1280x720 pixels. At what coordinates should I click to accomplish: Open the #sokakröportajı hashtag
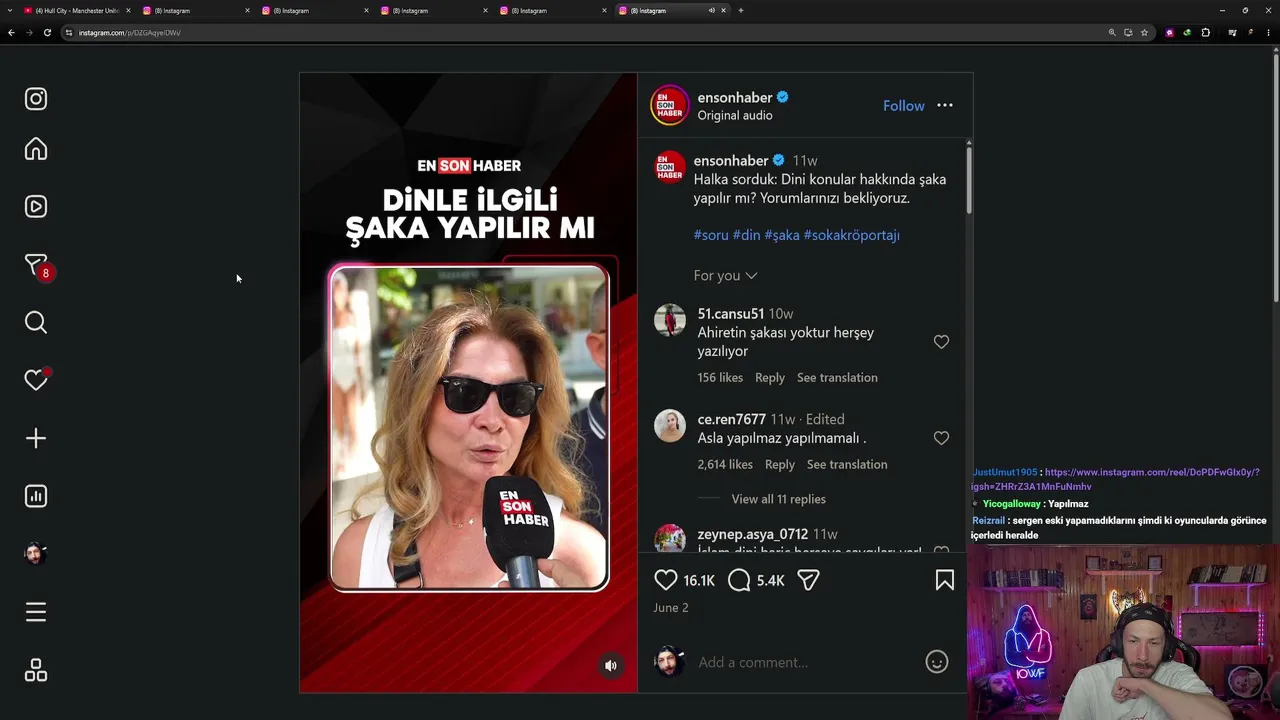(x=852, y=235)
